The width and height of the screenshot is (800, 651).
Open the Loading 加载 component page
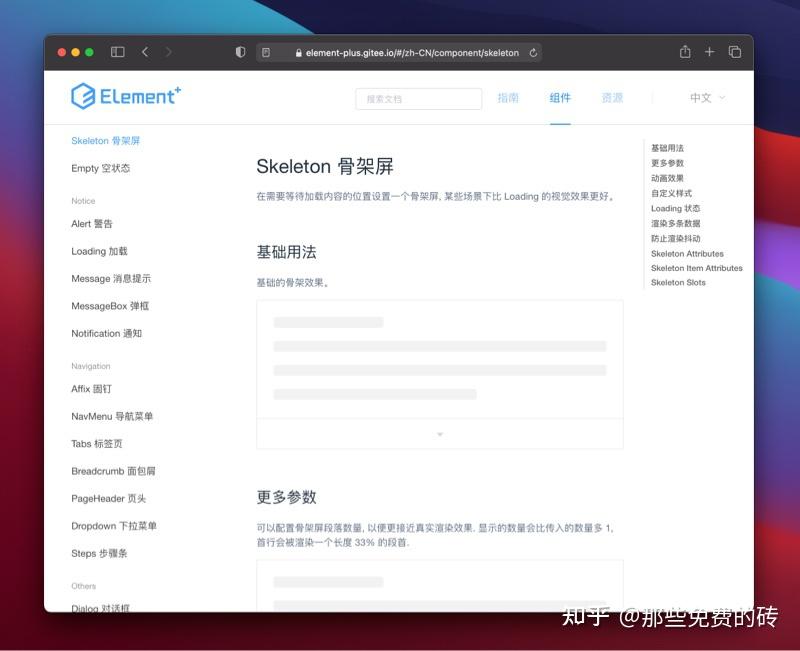[x=98, y=251]
